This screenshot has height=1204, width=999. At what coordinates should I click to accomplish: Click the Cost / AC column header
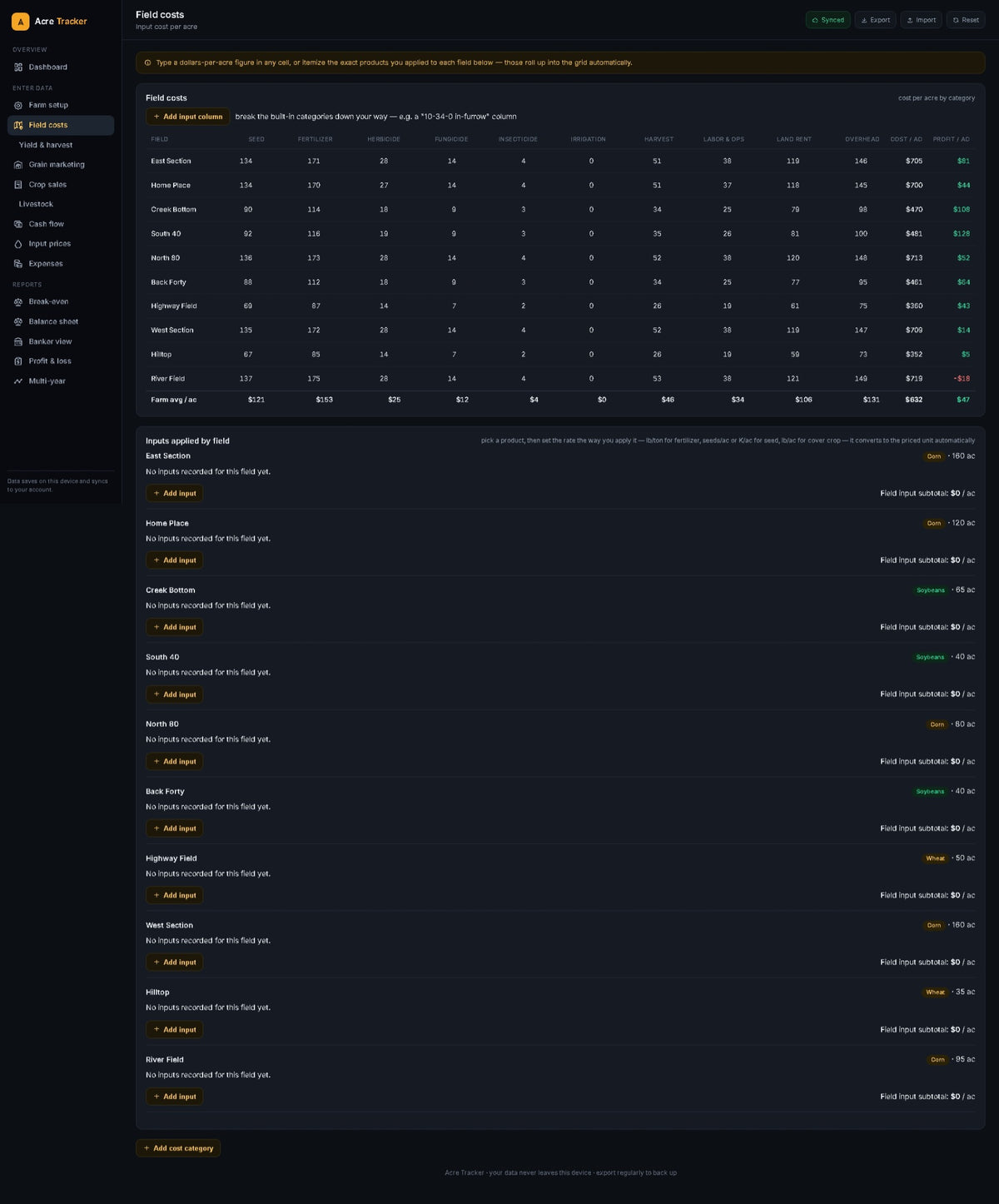(906, 139)
